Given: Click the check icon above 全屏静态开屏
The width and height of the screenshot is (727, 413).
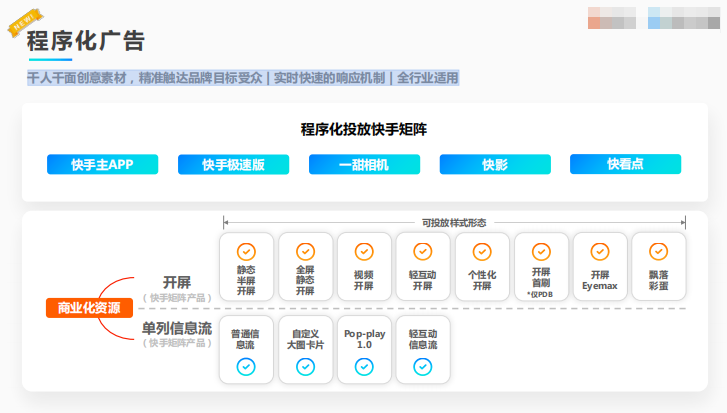Looking at the screenshot, I should (x=306, y=252).
